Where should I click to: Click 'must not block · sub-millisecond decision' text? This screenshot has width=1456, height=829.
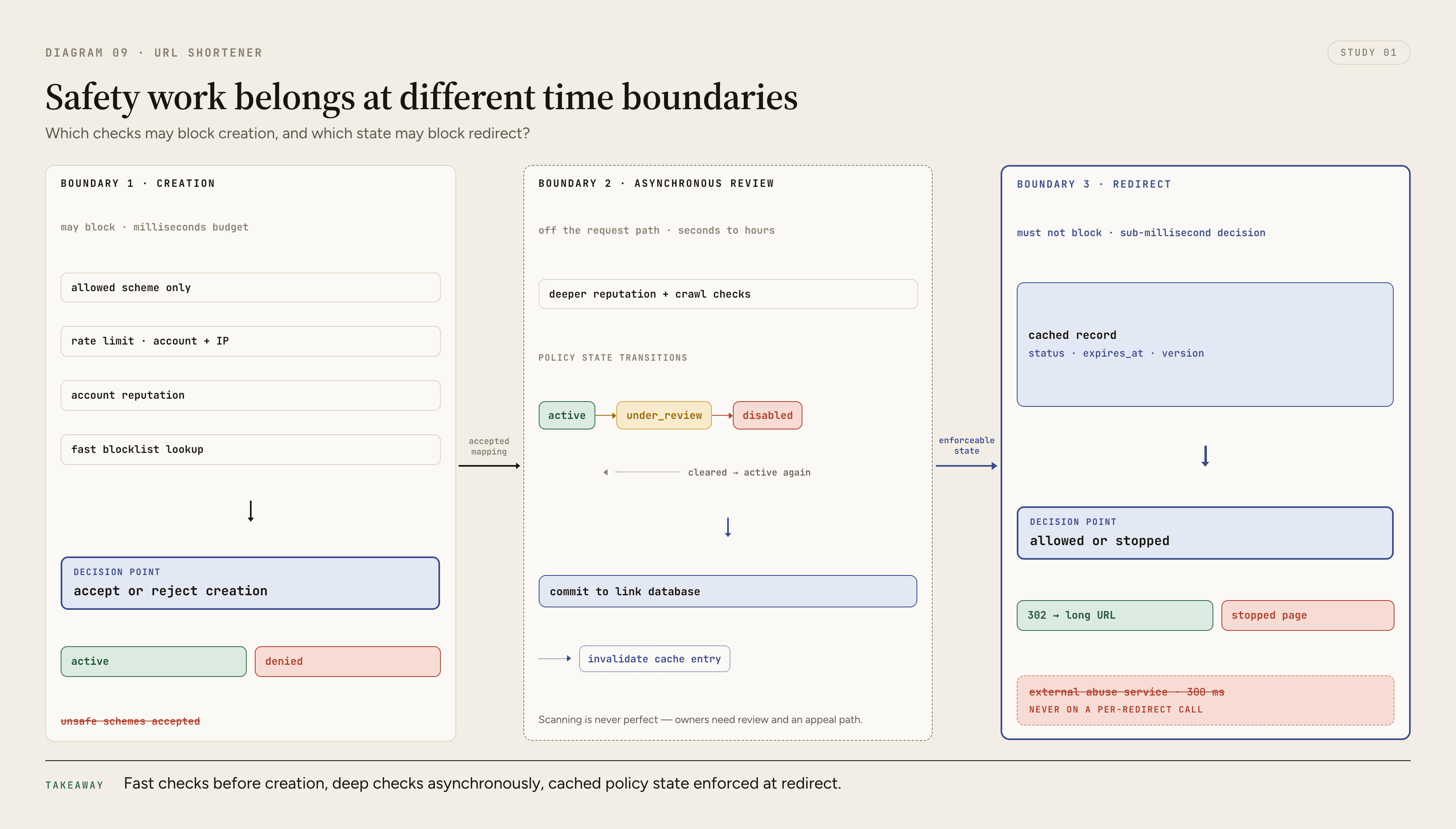click(x=1141, y=232)
